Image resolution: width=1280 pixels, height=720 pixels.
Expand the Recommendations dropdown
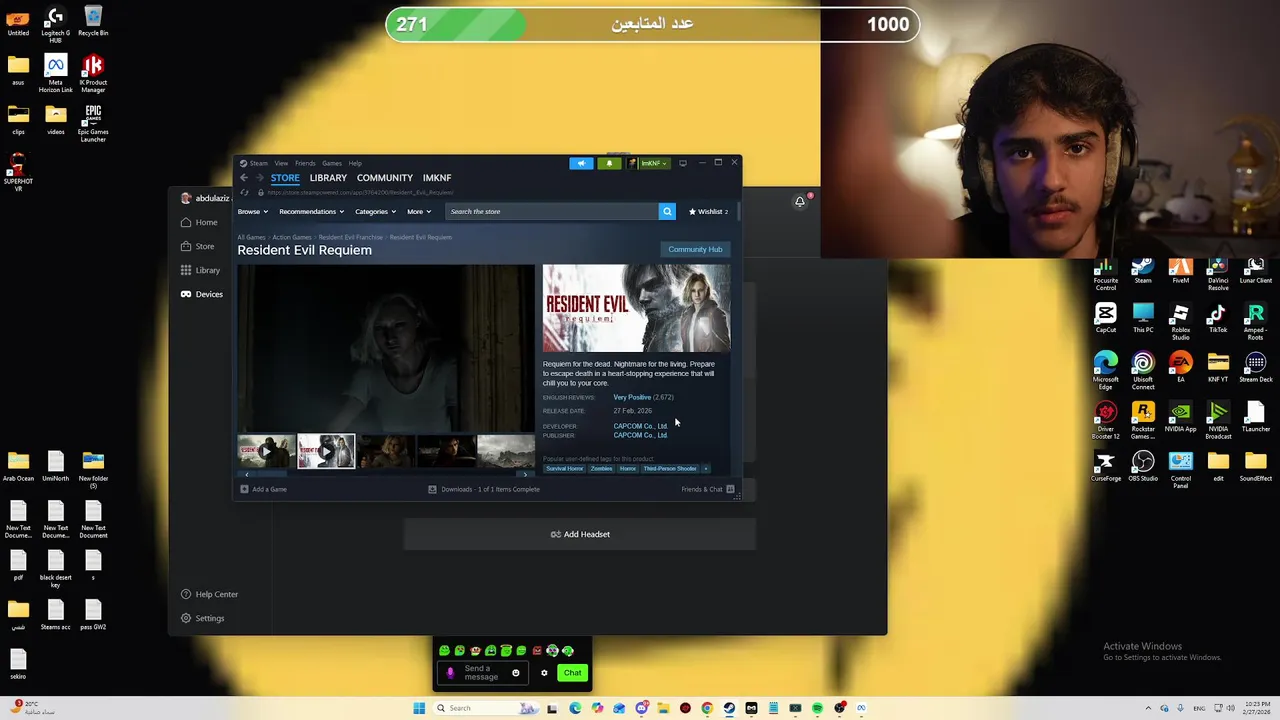(311, 211)
